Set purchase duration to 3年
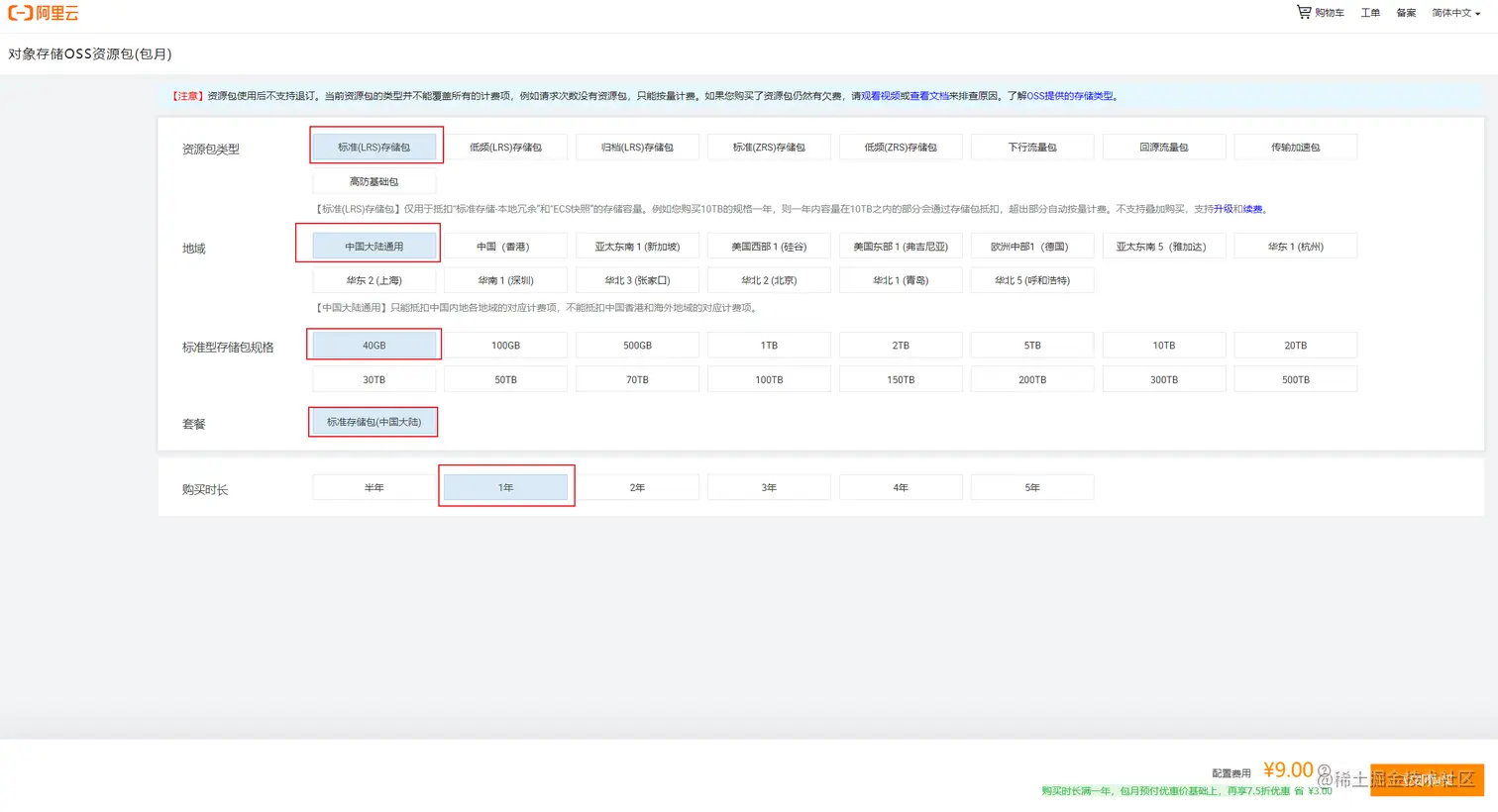1498x812 pixels. point(769,487)
